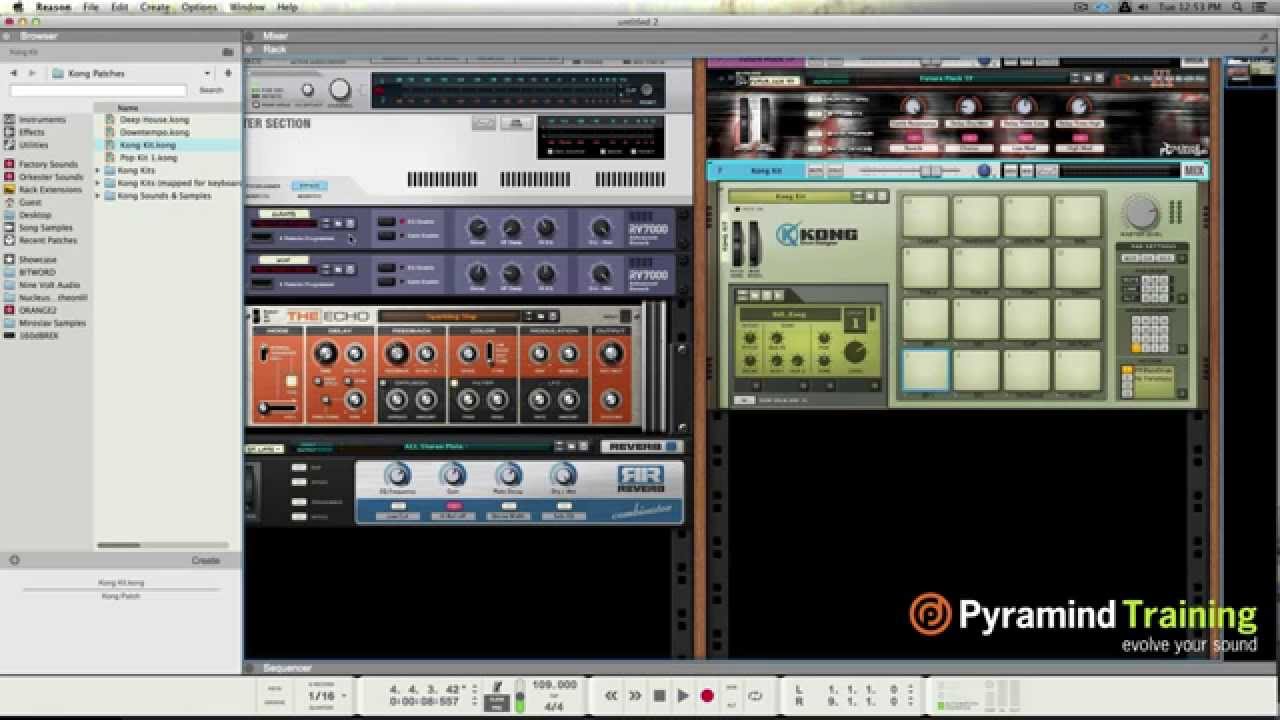The image size is (1280, 720).
Task: Click the red Record button in transport
Action: click(707, 695)
